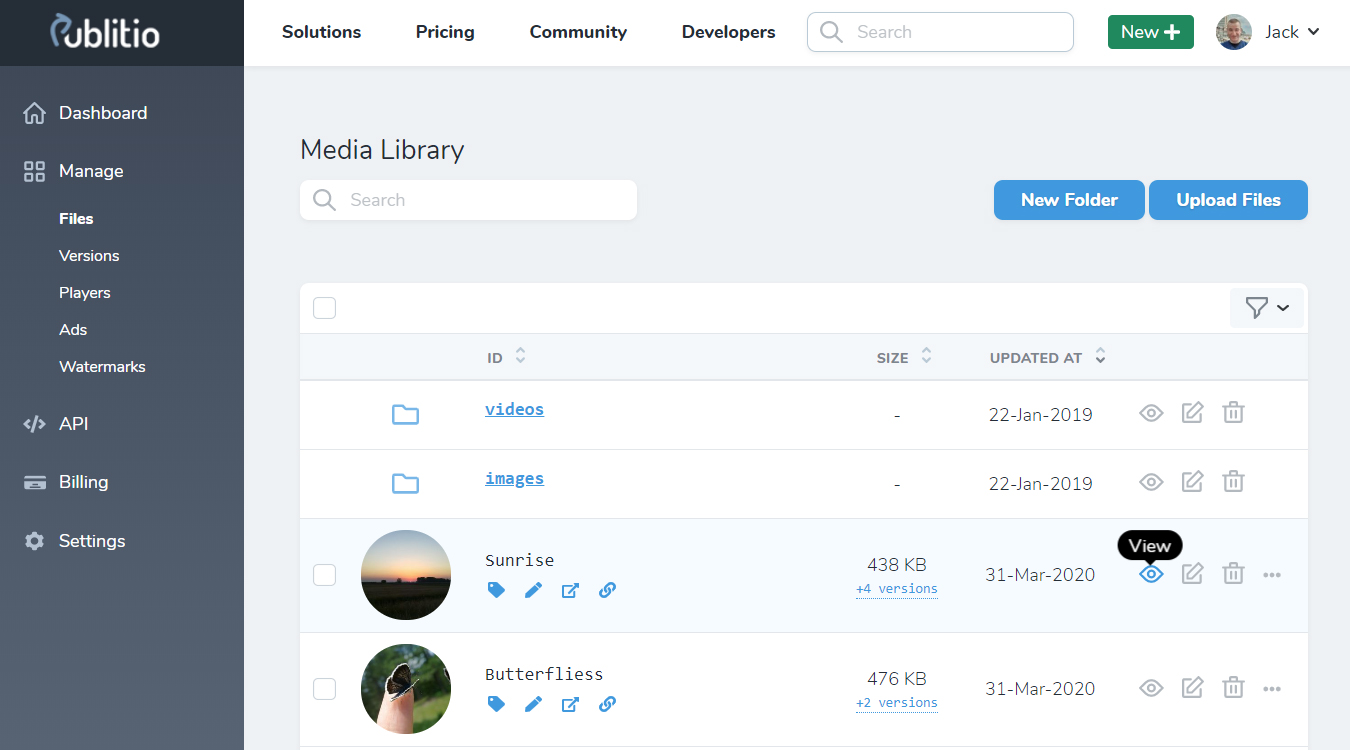
Task: Check the Sunrise row checkbox
Action: tap(324, 575)
